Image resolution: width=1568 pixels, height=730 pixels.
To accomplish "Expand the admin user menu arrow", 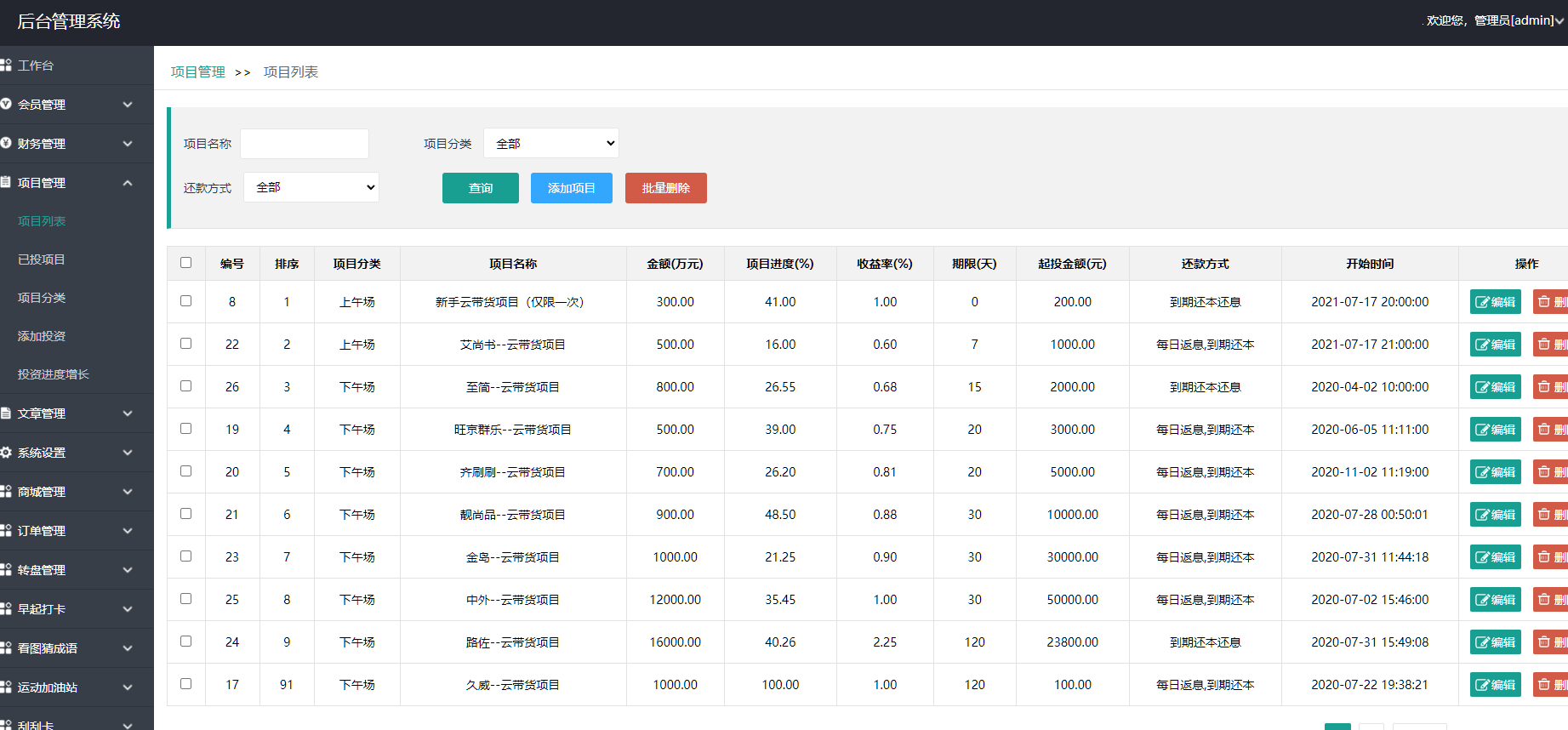I will coord(1559,21).
